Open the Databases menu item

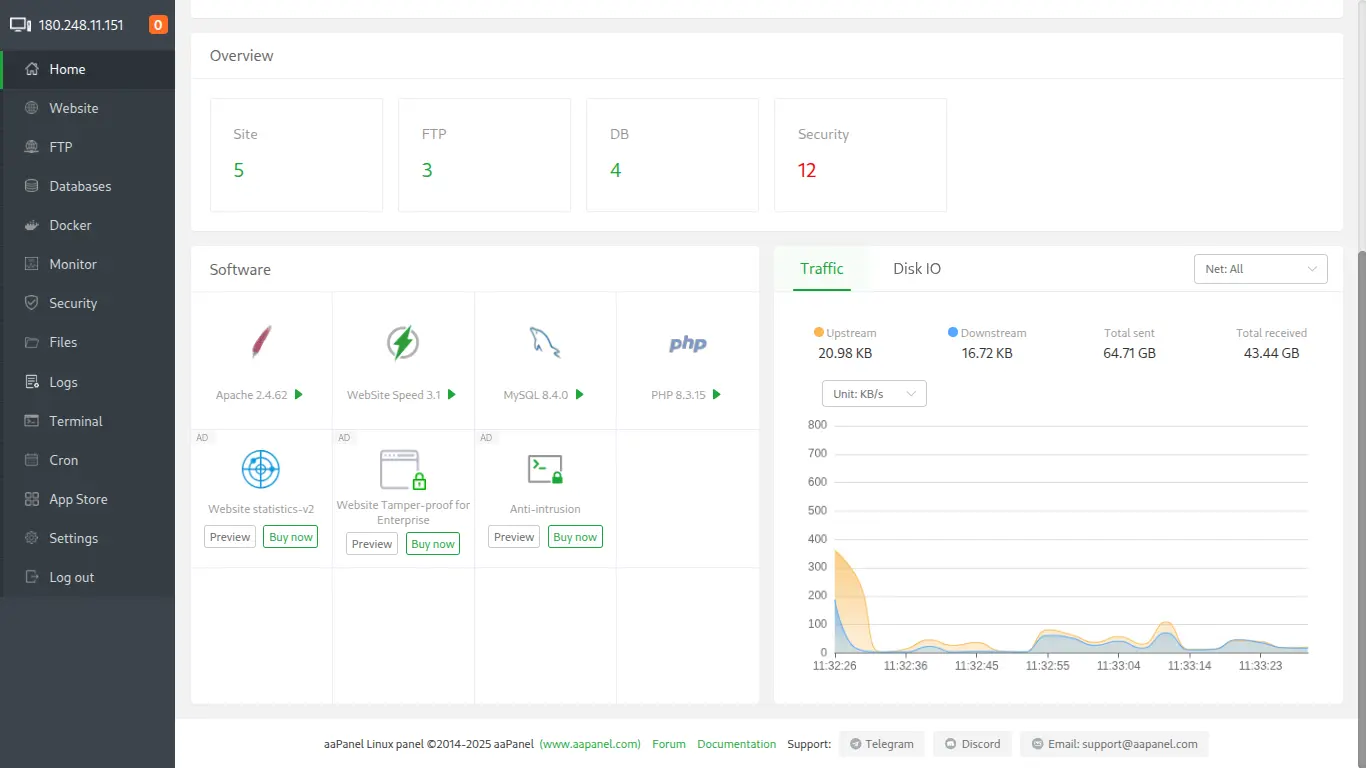87,186
